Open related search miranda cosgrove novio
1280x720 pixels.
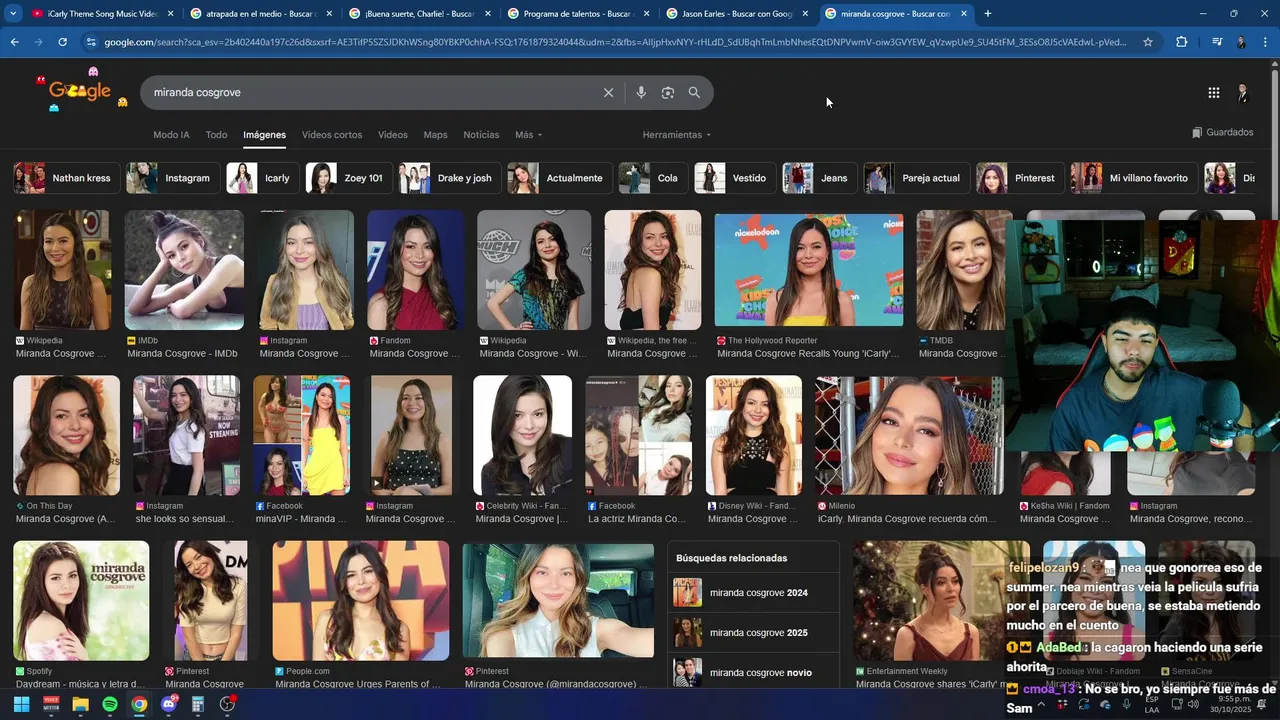(x=753, y=672)
